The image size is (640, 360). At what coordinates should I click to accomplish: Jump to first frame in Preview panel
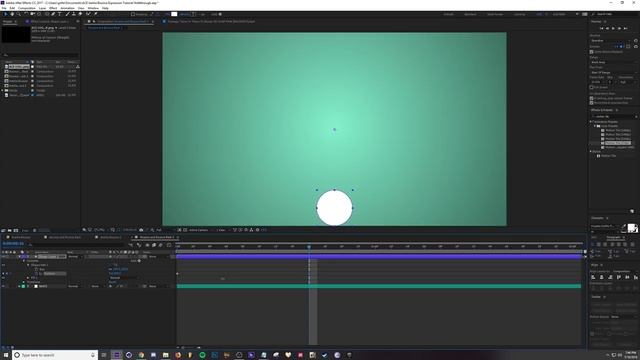601,29
